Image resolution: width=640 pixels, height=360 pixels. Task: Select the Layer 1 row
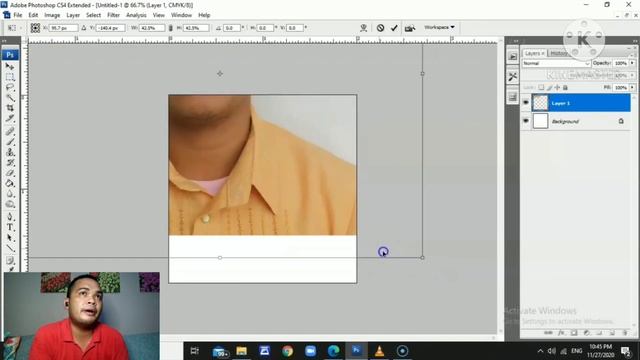point(581,103)
